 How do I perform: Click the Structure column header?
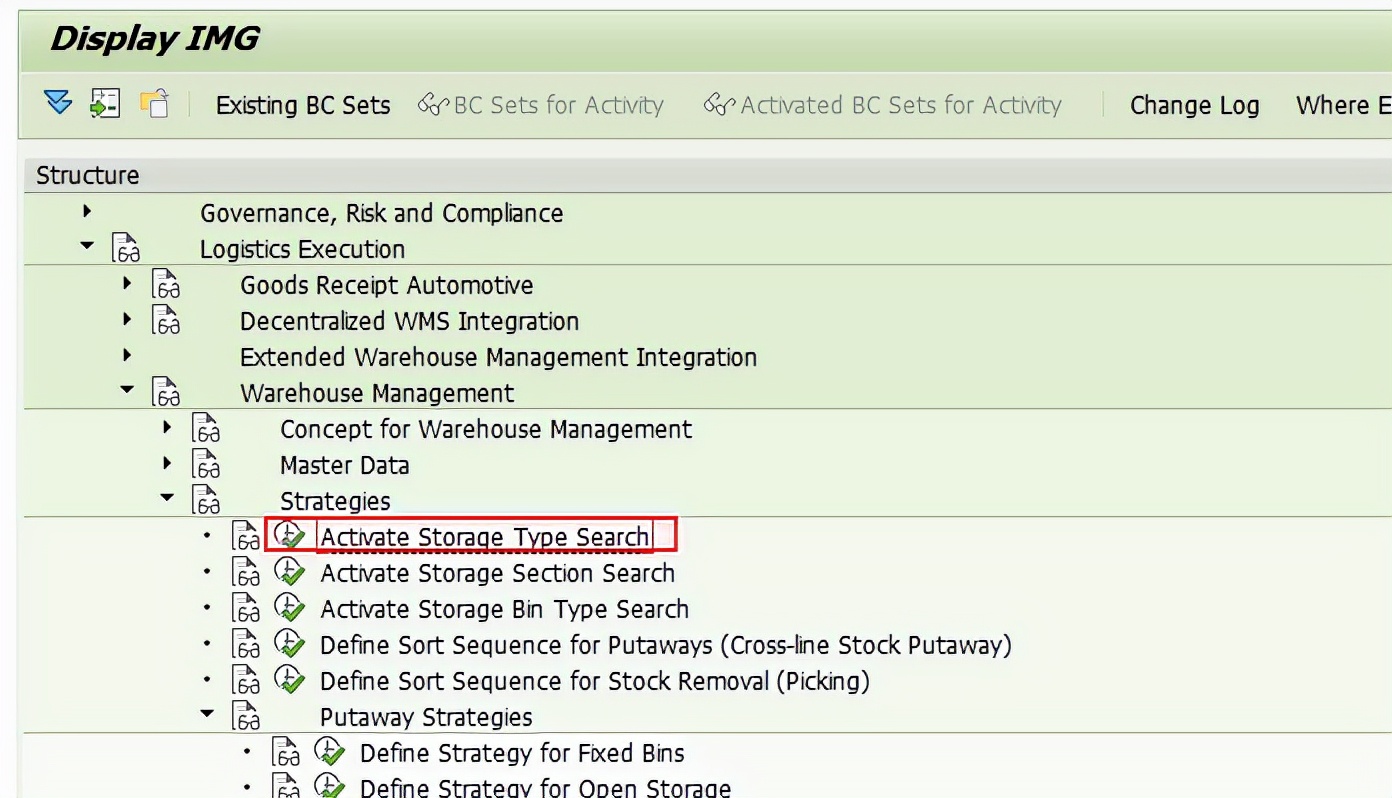[x=88, y=175]
